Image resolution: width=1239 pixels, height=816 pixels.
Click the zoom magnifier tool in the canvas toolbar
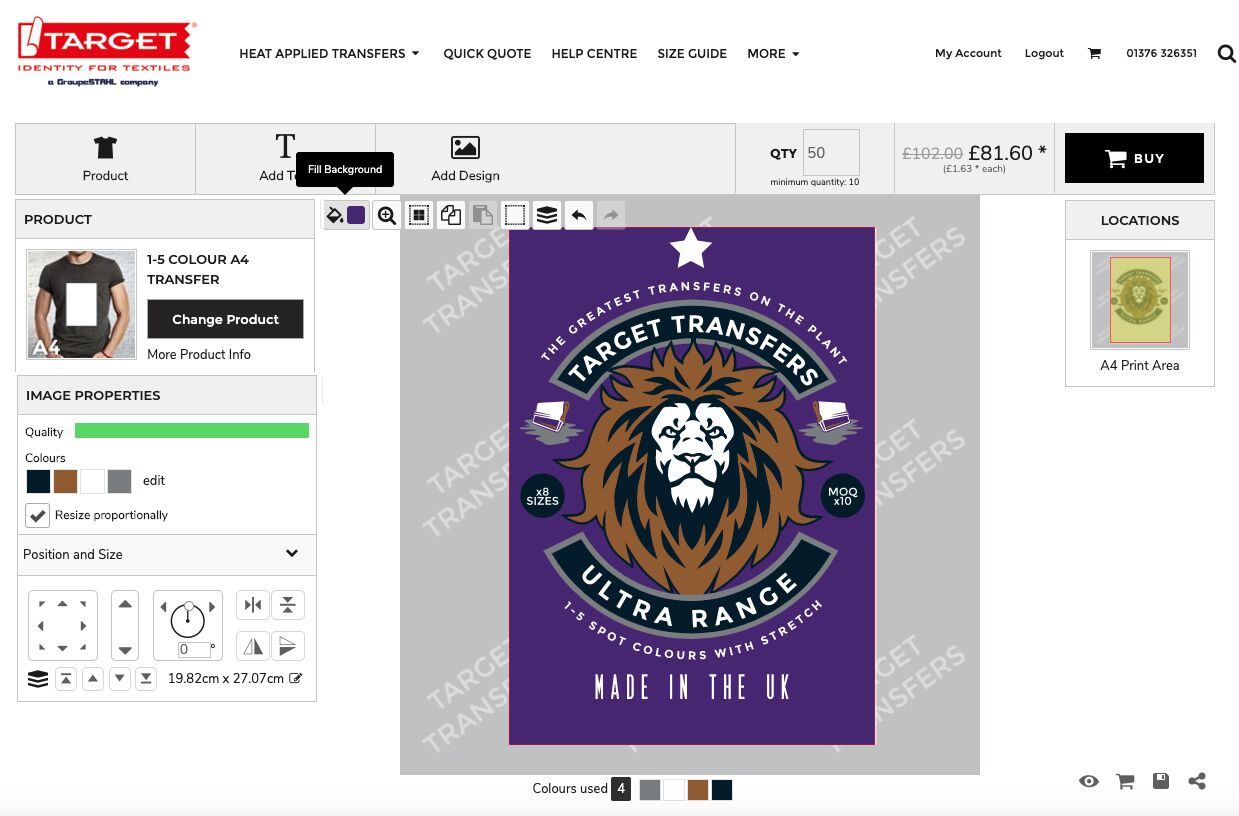[x=387, y=215]
